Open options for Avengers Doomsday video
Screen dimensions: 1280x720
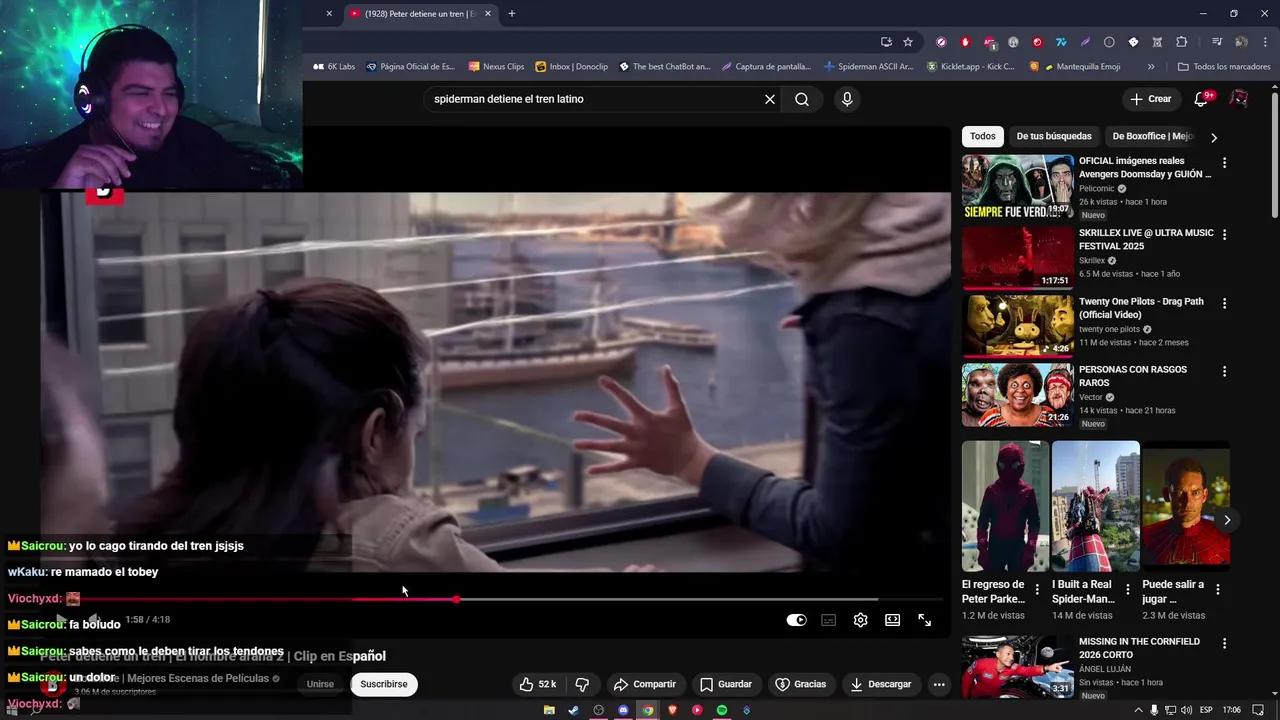coord(1224,163)
